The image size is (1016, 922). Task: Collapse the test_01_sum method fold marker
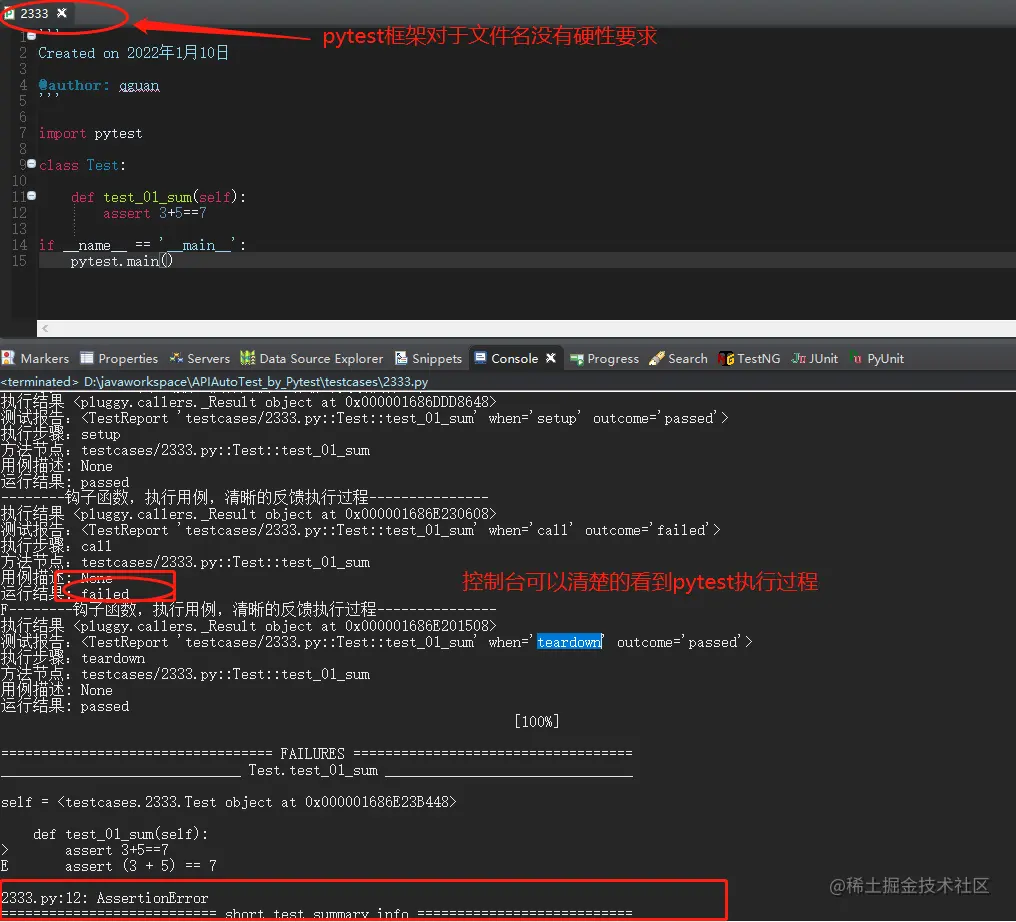tap(31, 196)
